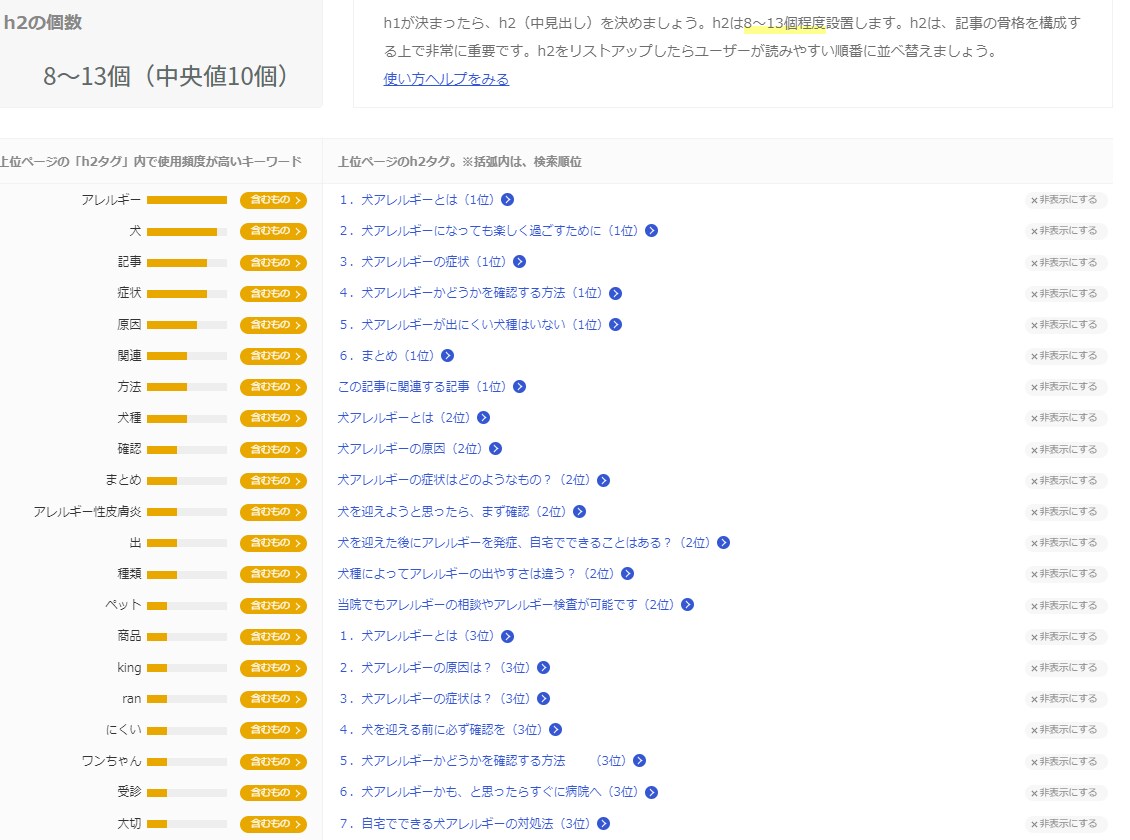The width and height of the screenshot is (1130, 840).
Task: Hide row 当院でもアレルギーの相談 with 非表示にする
Action: (x=1064, y=605)
